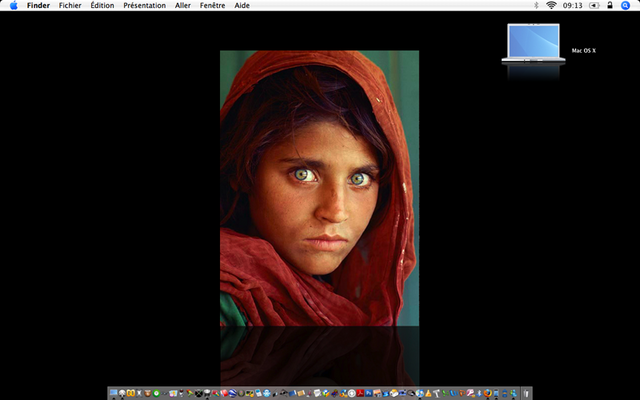The image size is (640, 400).
Task: Open the Trash in the Dock
Action: 526,393
